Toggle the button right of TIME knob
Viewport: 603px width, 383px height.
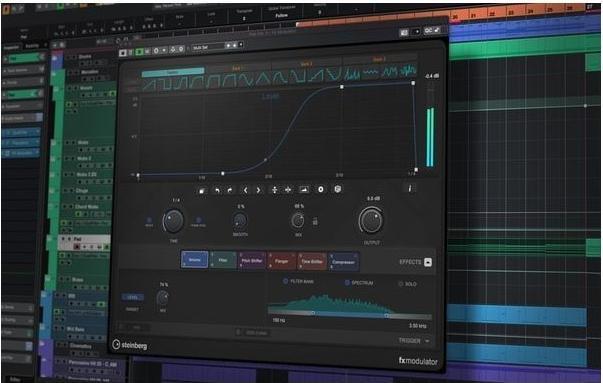pyautogui.click(x=198, y=221)
